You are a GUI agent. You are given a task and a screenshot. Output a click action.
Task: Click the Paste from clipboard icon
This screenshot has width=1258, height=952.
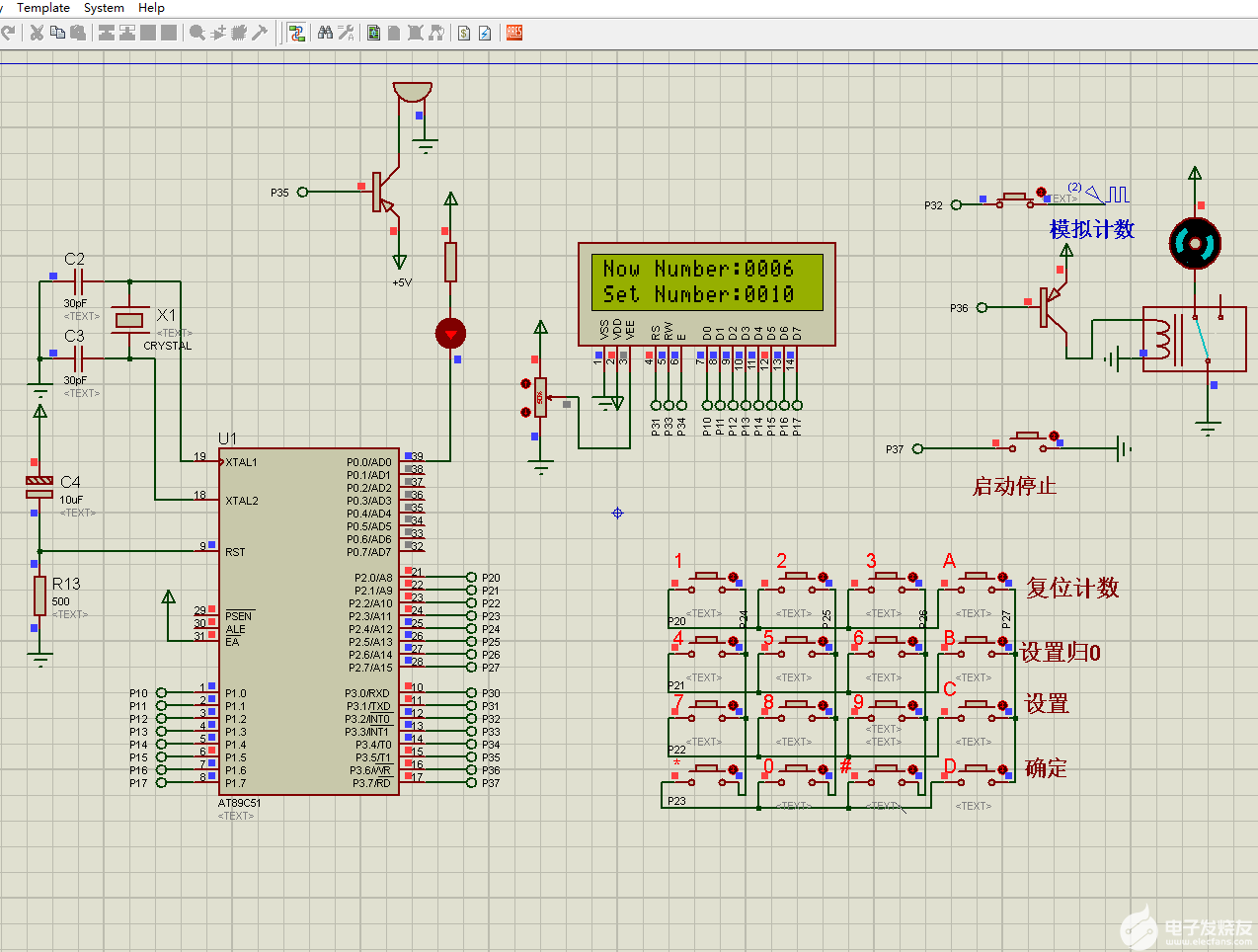coord(78,33)
